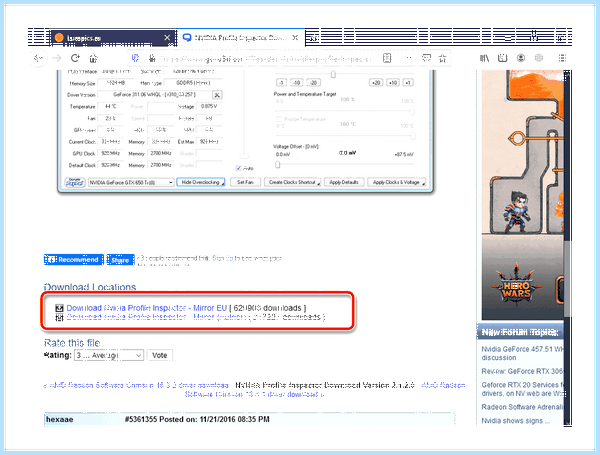
Task: Open the Geforce RTX 20 Services forum topic
Action: (x=522, y=389)
